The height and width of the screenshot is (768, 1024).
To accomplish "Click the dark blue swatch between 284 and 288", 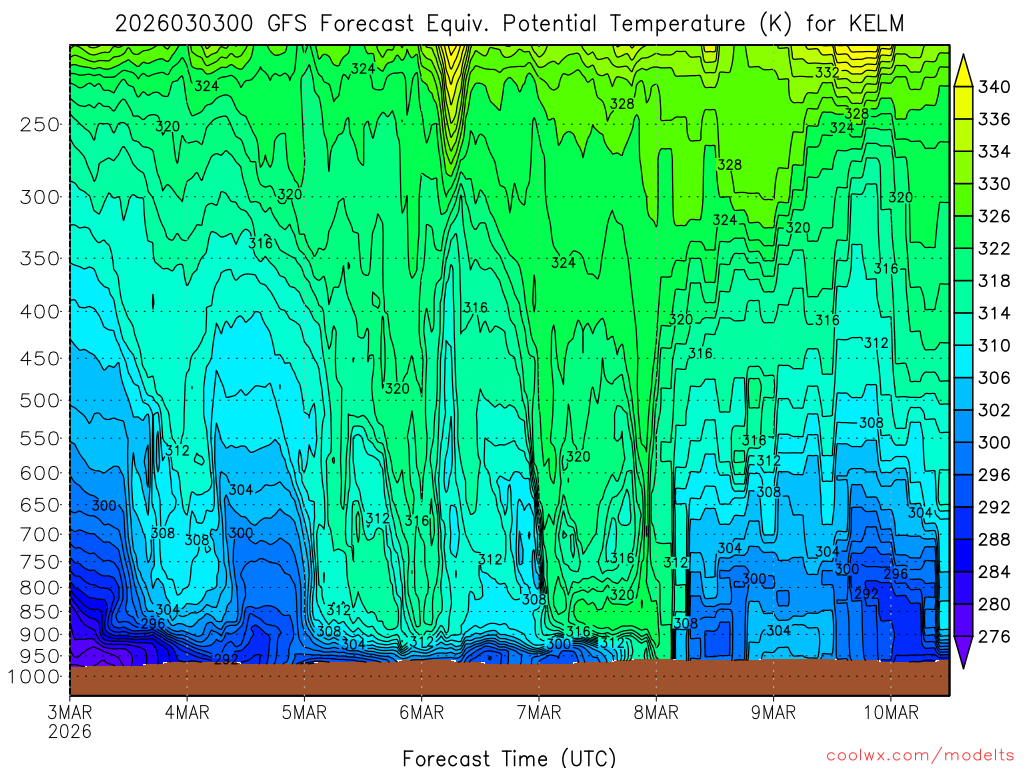I will (963, 556).
